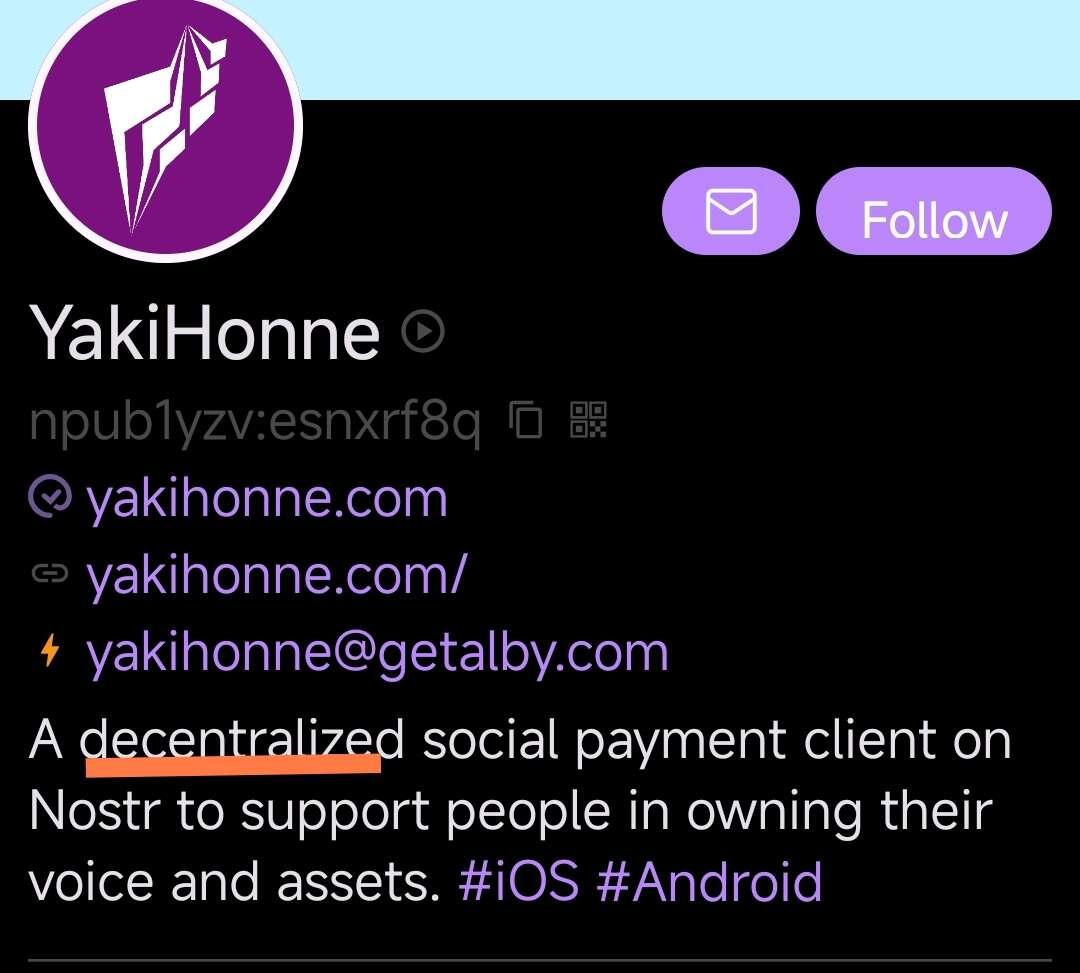Open the #iOS hashtag

click(x=519, y=881)
